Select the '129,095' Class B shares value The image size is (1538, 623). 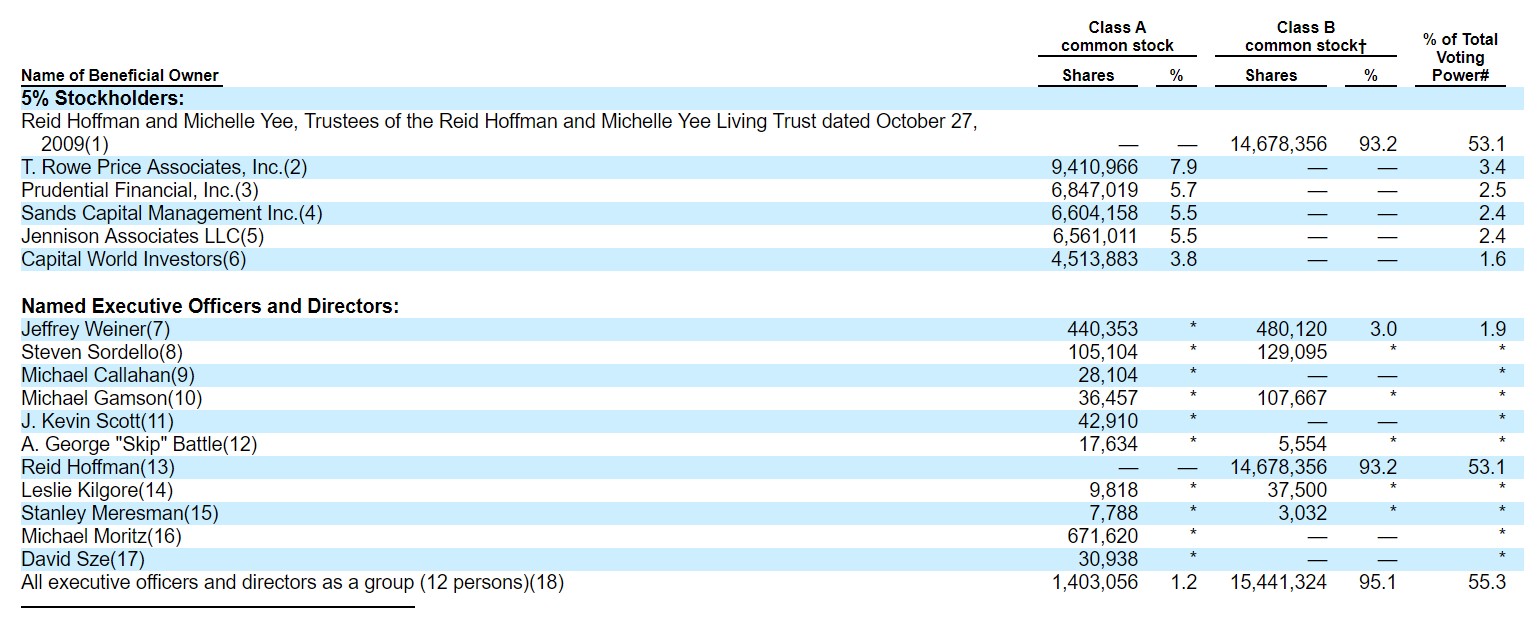[1292, 352]
